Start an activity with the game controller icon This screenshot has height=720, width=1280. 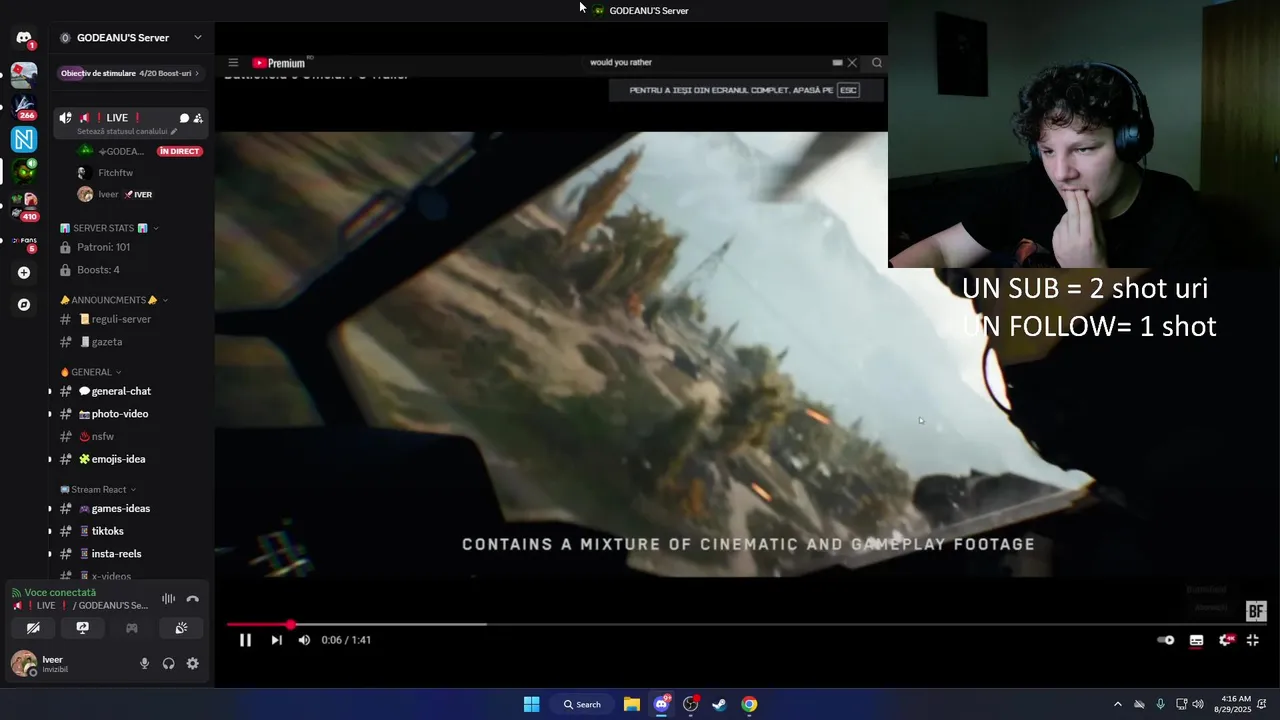tap(131, 628)
